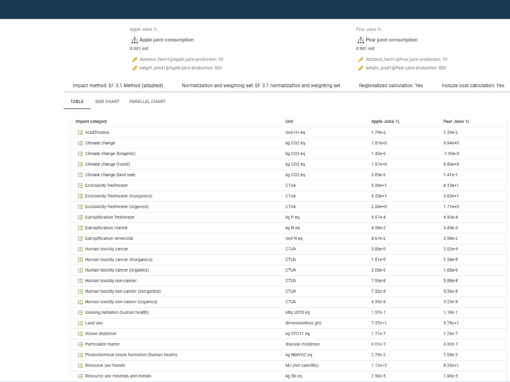Click the Regionalized calculation: Yes text

(391, 86)
